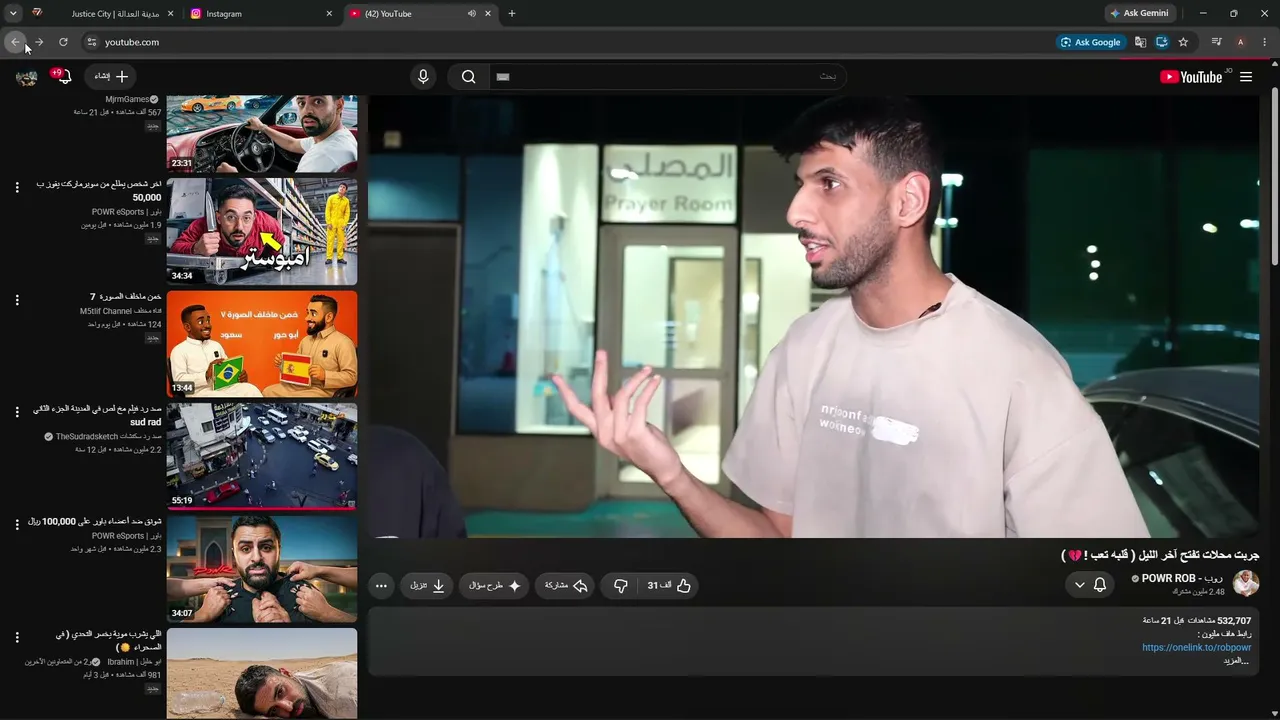The height and width of the screenshot is (720, 1280).
Task: Open the Chrome three-dot menu
Action: (x=1265, y=42)
